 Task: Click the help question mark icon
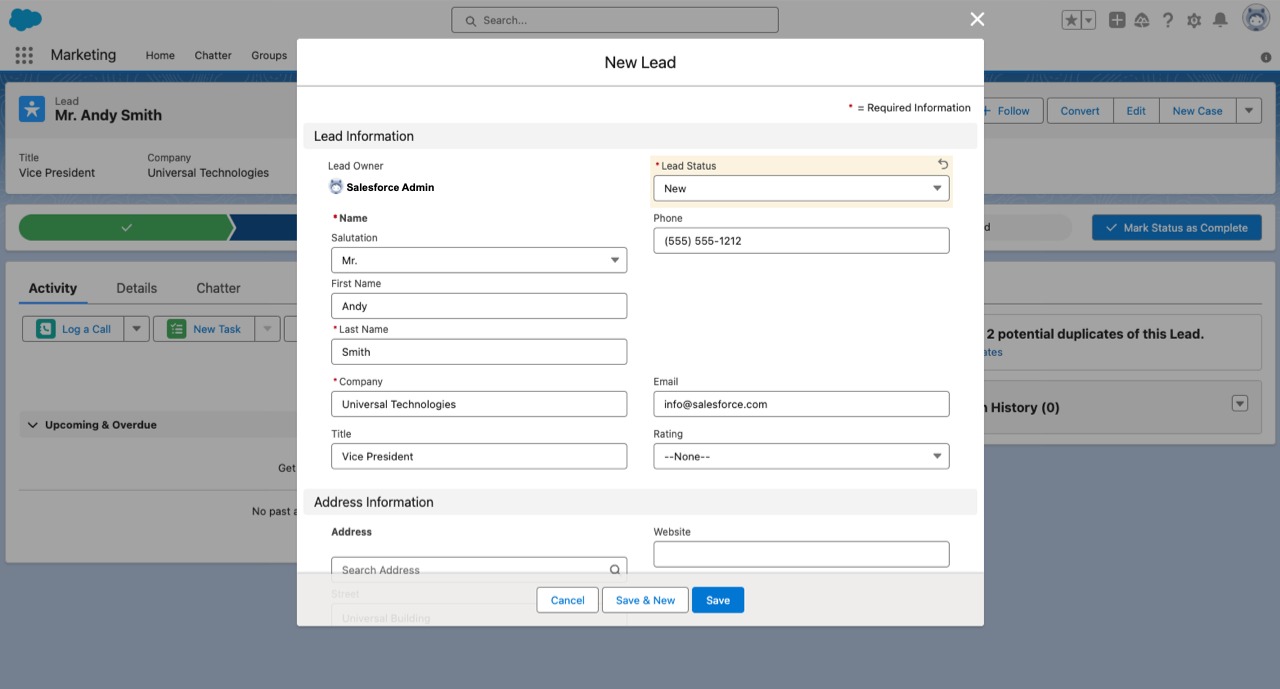point(1167,20)
